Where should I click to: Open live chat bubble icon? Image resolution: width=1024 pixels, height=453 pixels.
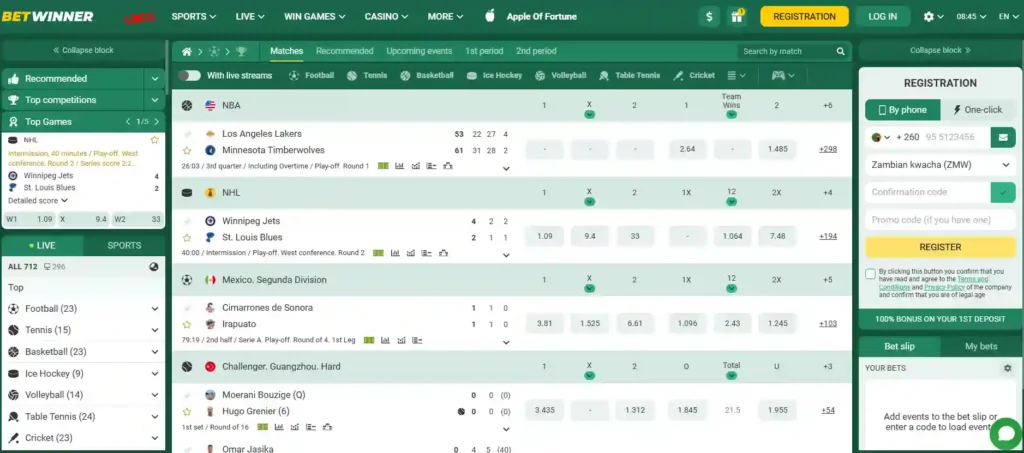tap(1005, 433)
